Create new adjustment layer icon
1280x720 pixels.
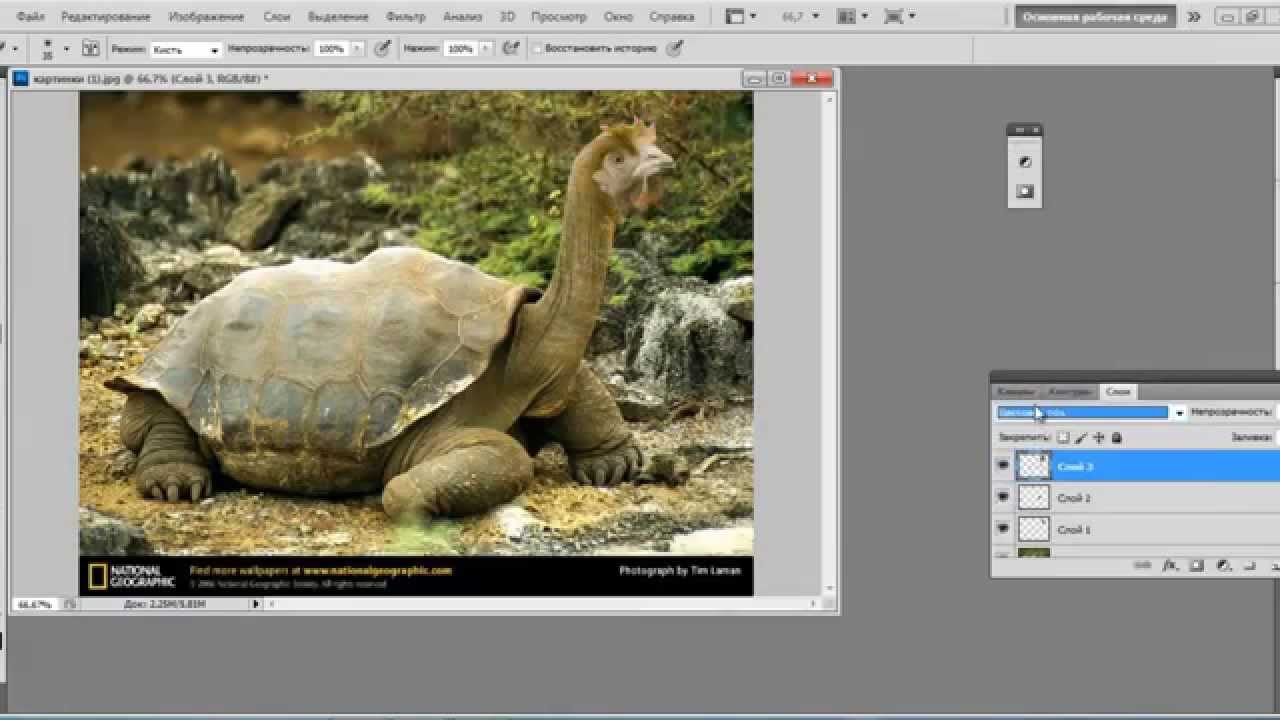pyautogui.click(x=1222, y=566)
